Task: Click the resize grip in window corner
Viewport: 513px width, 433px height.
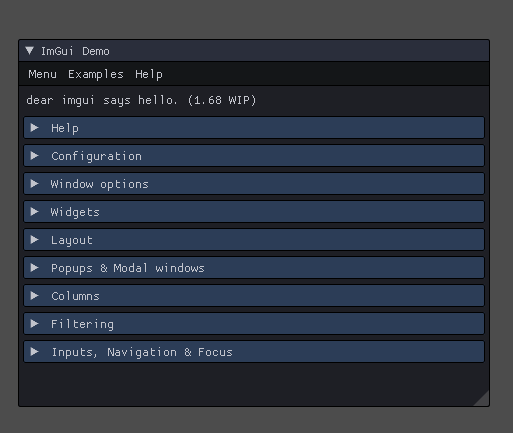Action: (x=483, y=400)
